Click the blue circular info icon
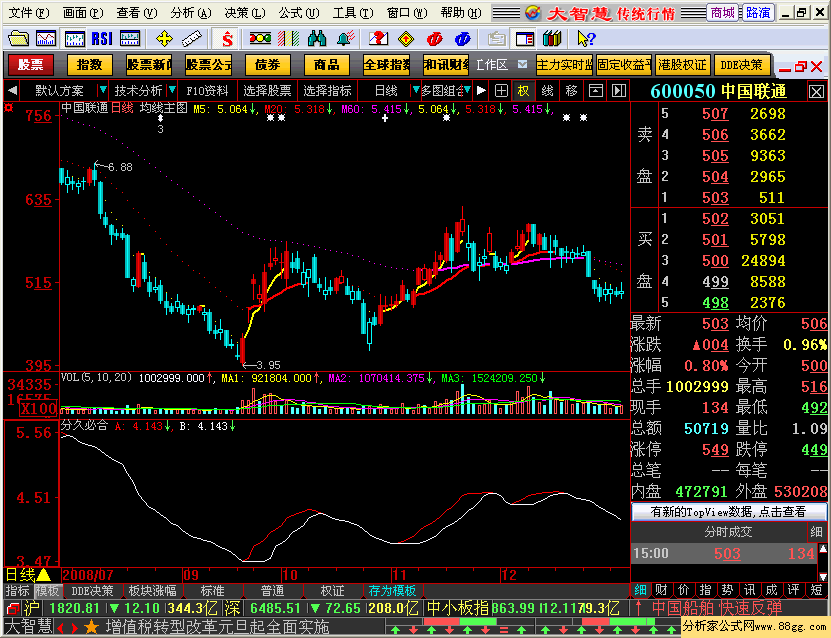 pyautogui.click(x=462, y=39)
